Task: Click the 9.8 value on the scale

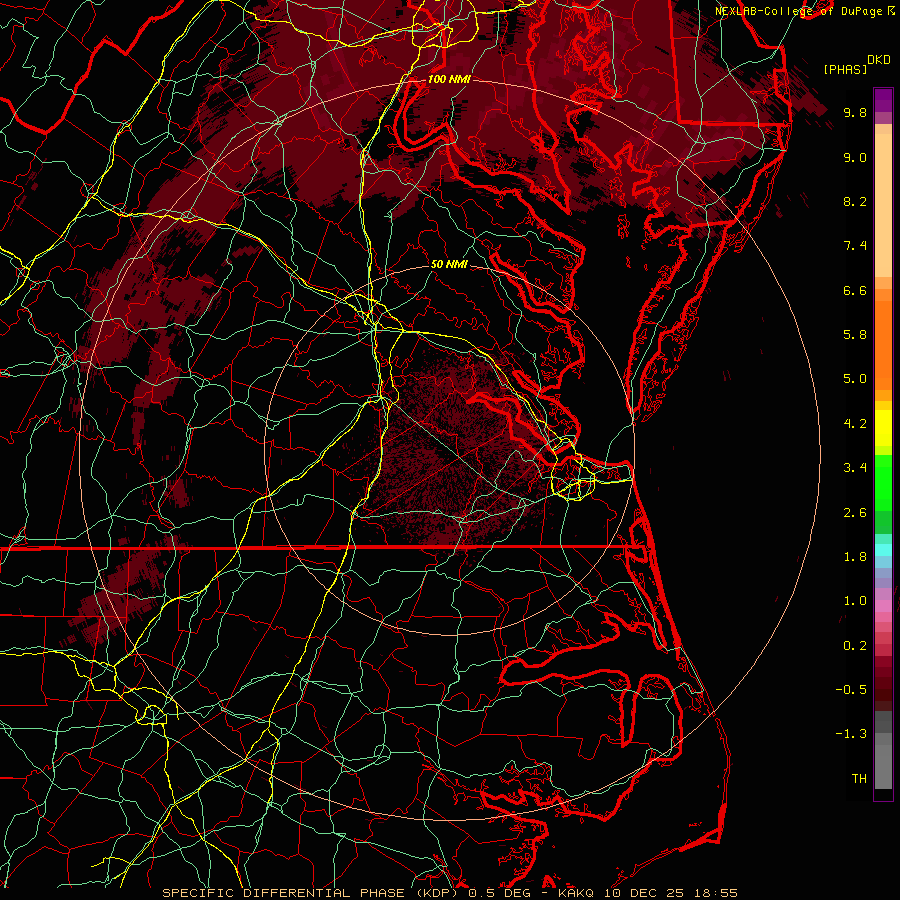Action: (855, 112)
